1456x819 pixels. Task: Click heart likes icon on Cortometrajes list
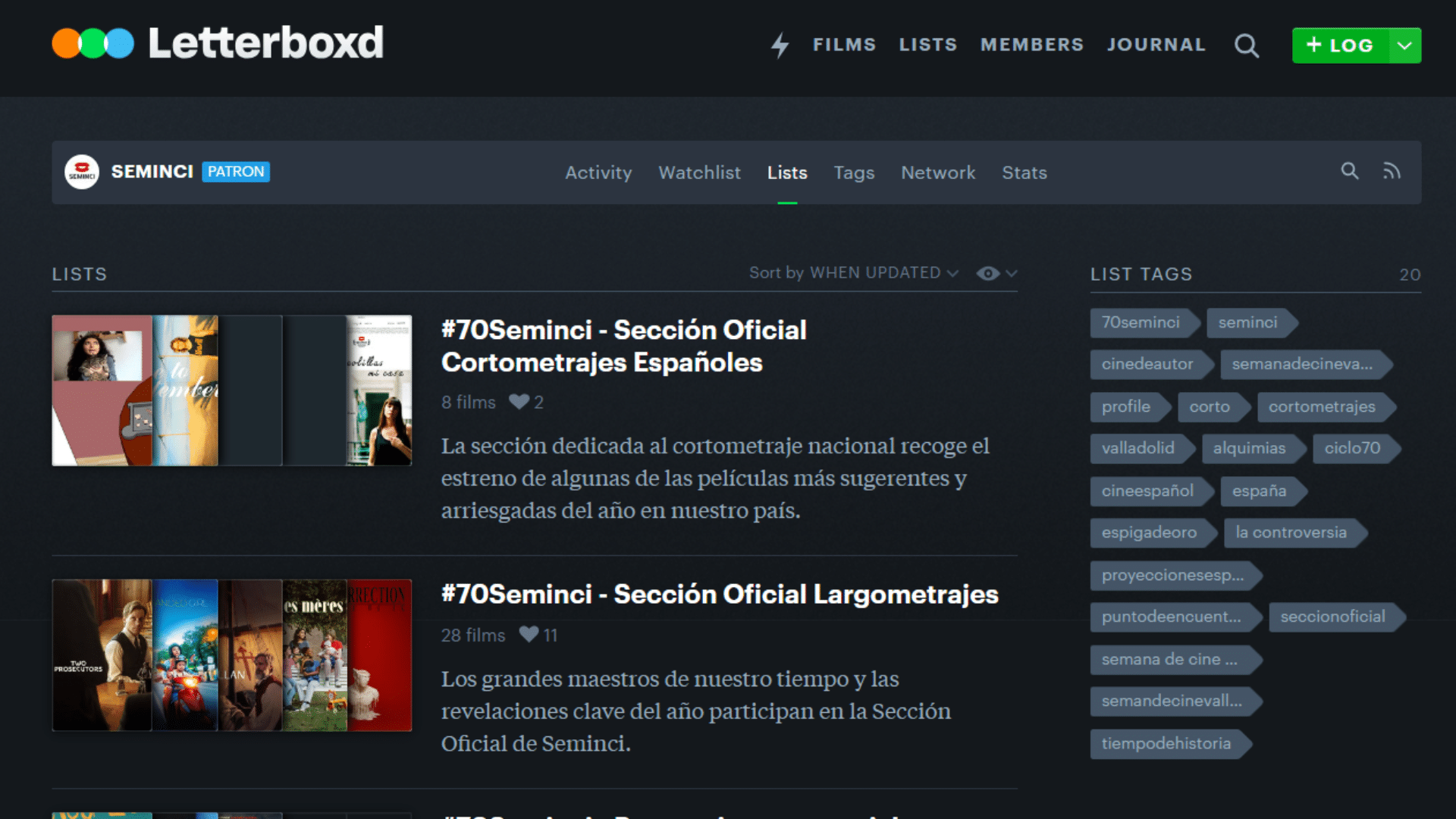[x=519, y=402]
